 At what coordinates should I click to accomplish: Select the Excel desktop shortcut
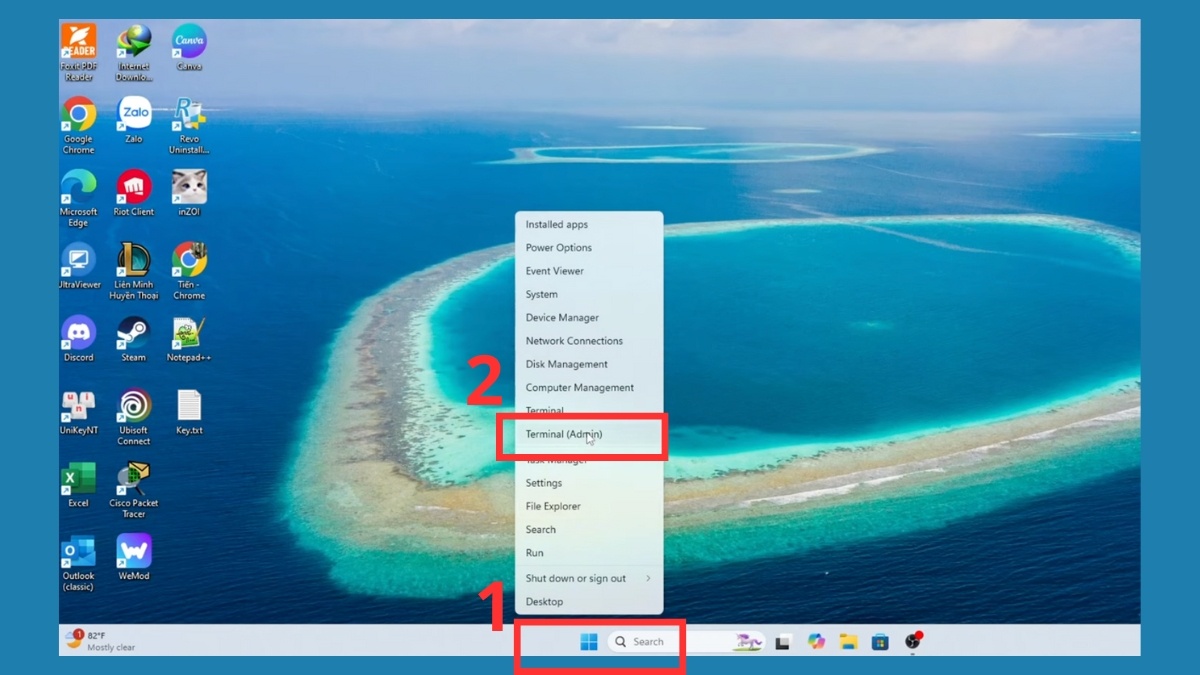pyautogui.click(x=78, y=485)
